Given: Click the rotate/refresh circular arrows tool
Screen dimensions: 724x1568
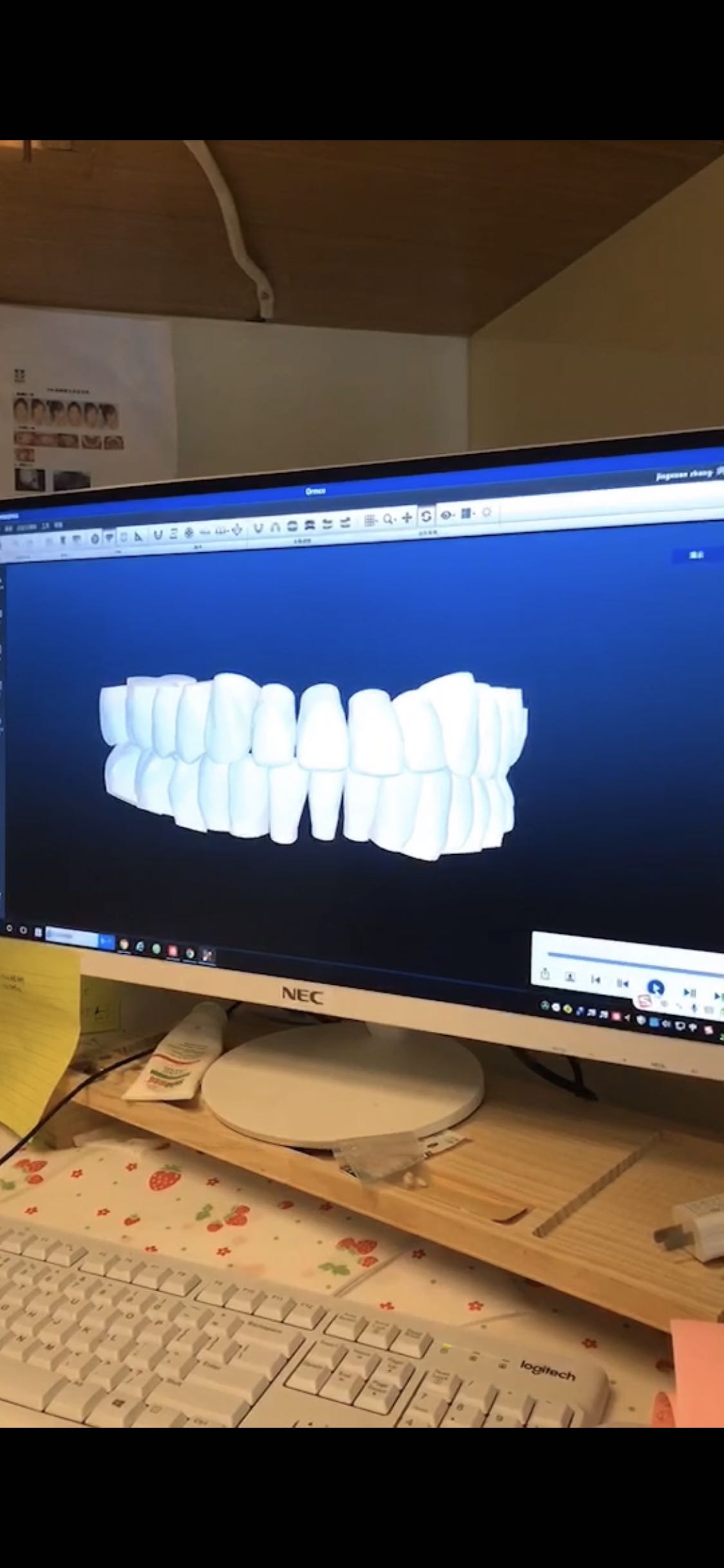Looking at the screenshot, I should [425, 517].
